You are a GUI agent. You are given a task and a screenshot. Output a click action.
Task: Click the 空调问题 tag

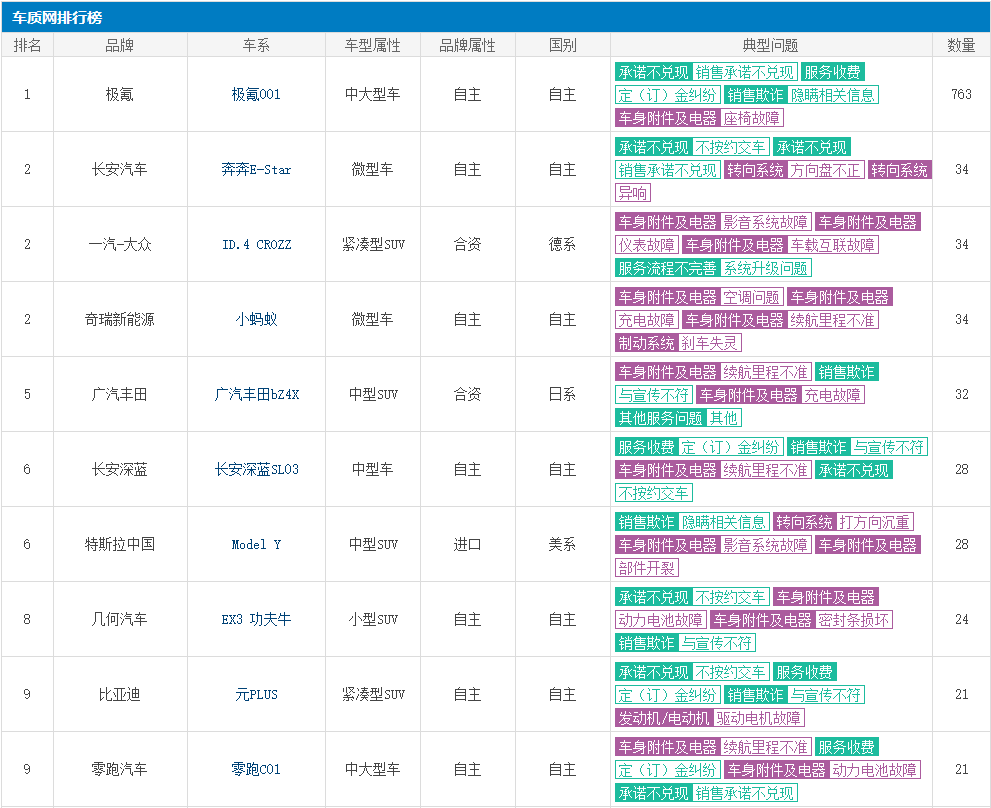[x=751, y=297]
